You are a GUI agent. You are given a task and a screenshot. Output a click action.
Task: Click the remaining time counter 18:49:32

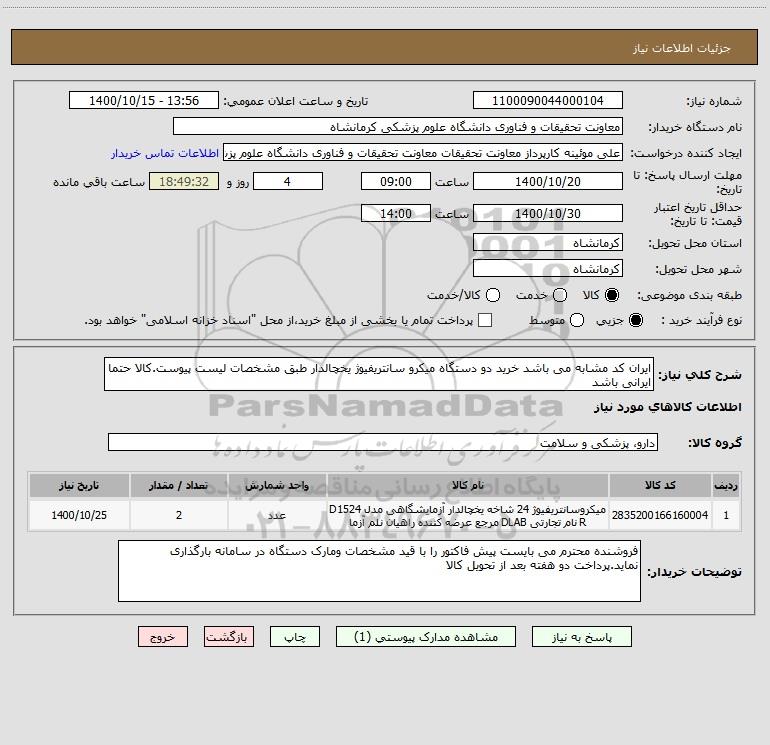(184, 181)
